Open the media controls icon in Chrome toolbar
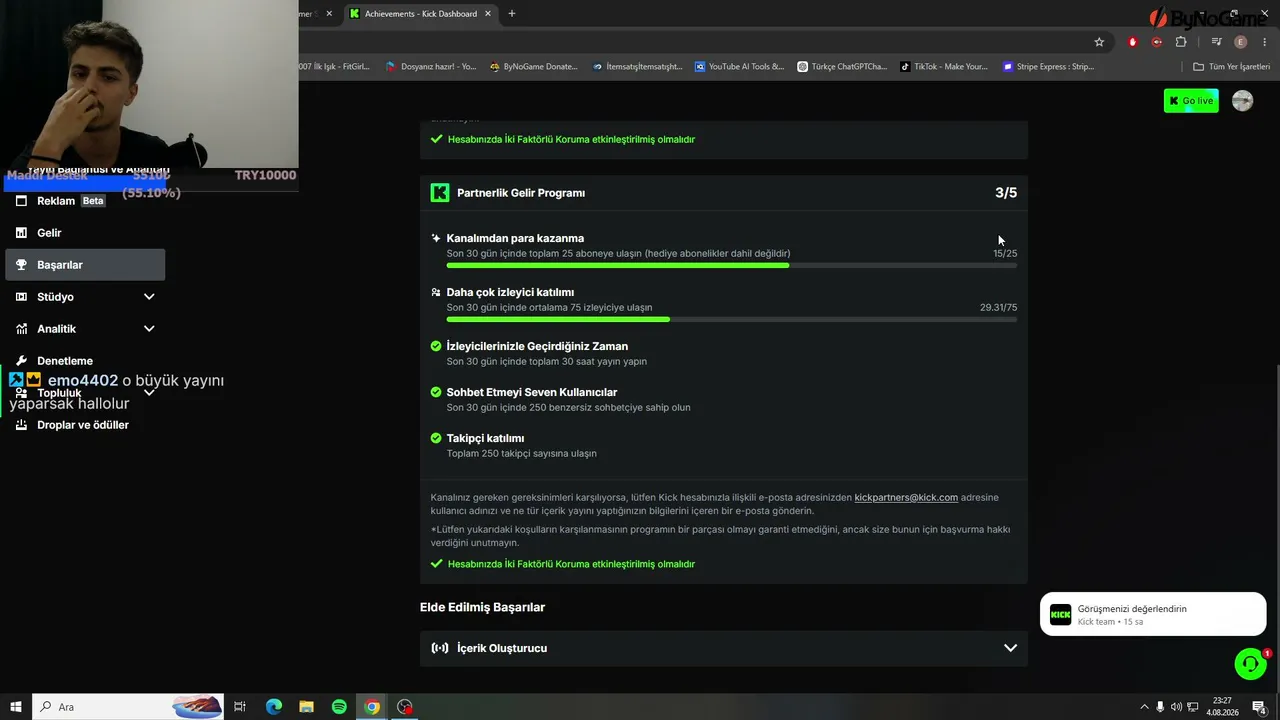1280x720 pixels. point(1216,42)
